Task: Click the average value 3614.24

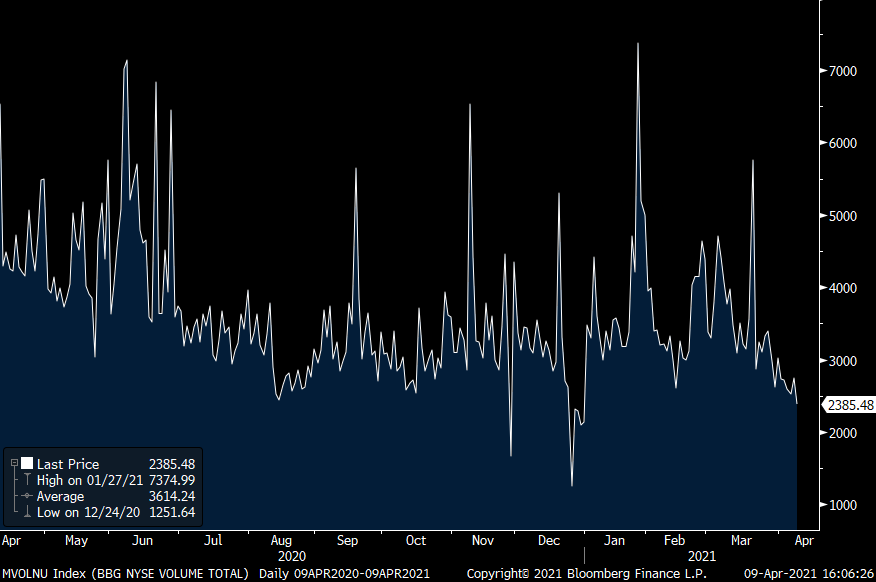Action: [172, 497]
